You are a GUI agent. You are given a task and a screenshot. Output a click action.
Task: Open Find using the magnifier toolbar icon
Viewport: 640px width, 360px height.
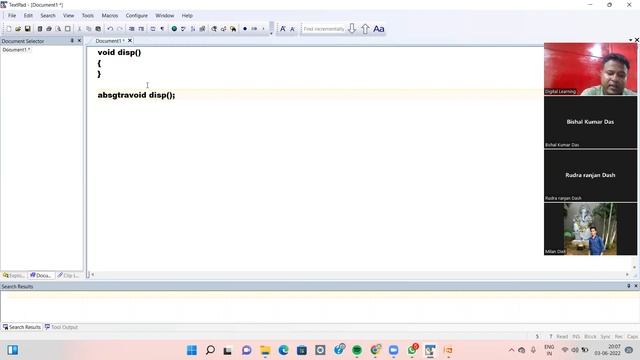coord(214,29)
